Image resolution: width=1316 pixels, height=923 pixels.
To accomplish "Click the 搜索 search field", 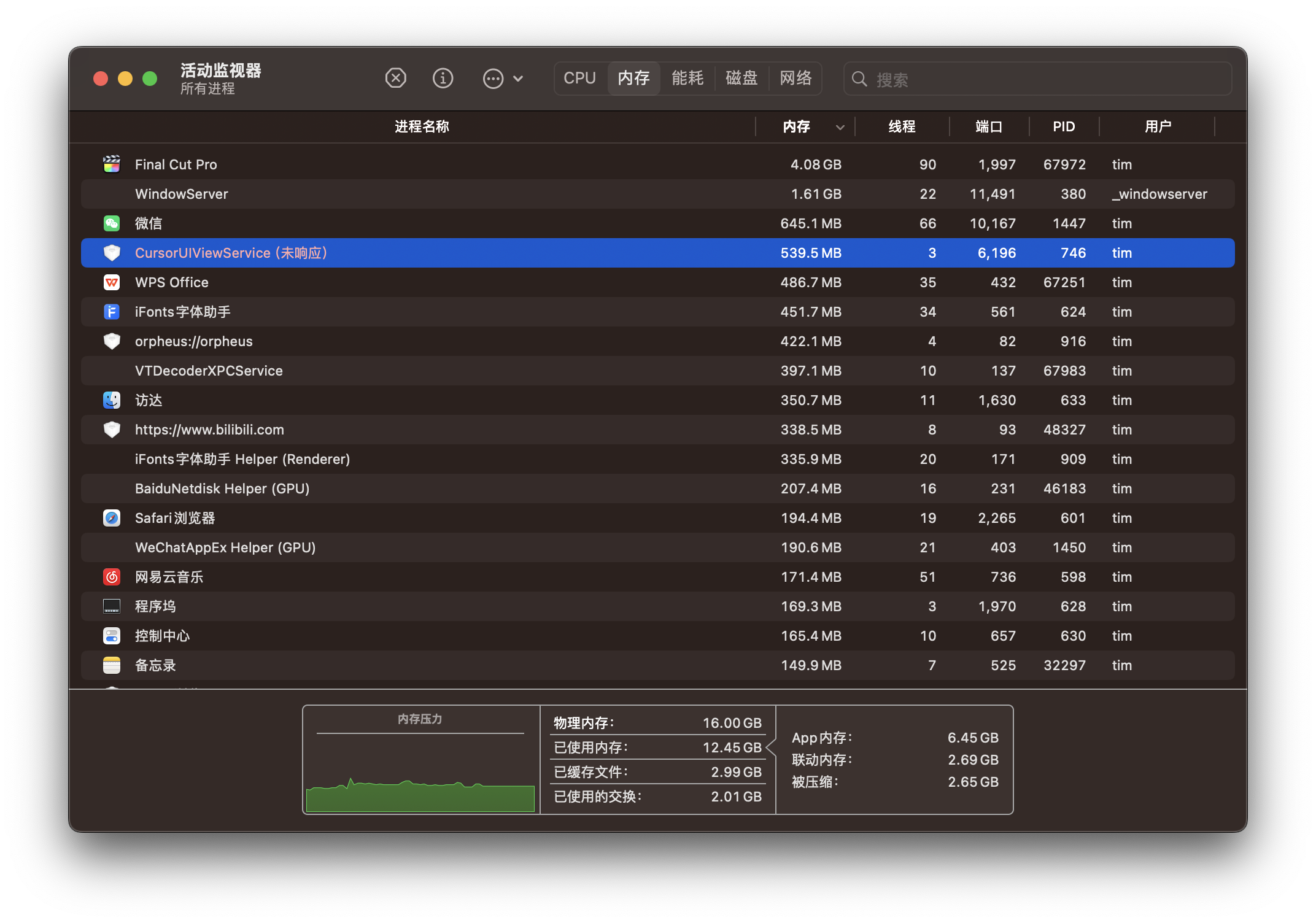I will [1043, 79].
